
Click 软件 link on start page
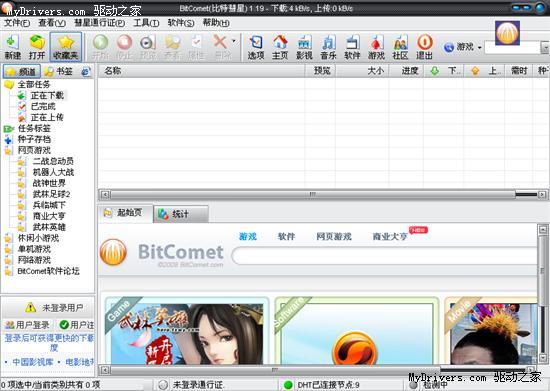(x=286, y=236)
